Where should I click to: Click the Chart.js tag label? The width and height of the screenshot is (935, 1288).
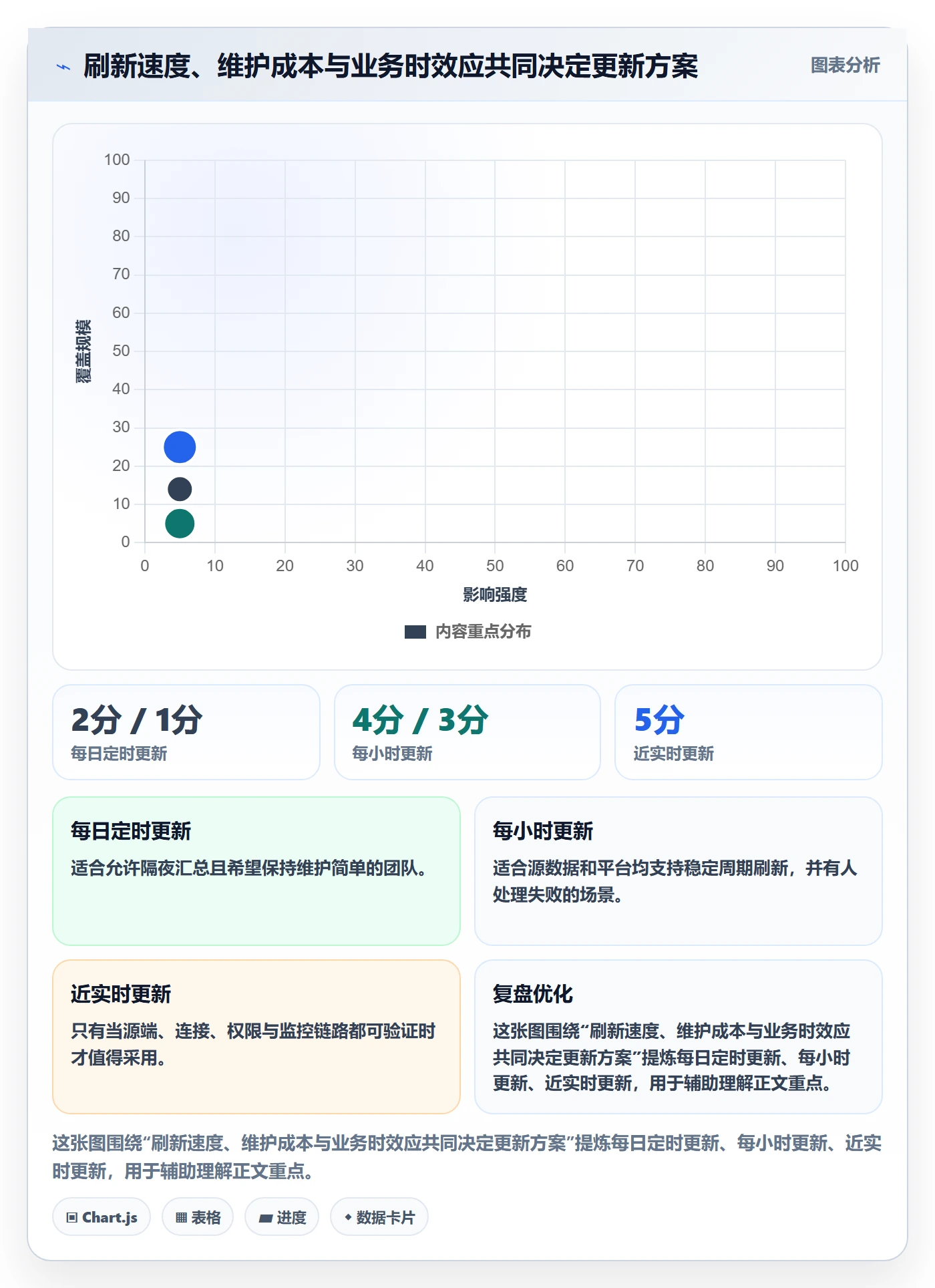click(x=110, y=1217)
